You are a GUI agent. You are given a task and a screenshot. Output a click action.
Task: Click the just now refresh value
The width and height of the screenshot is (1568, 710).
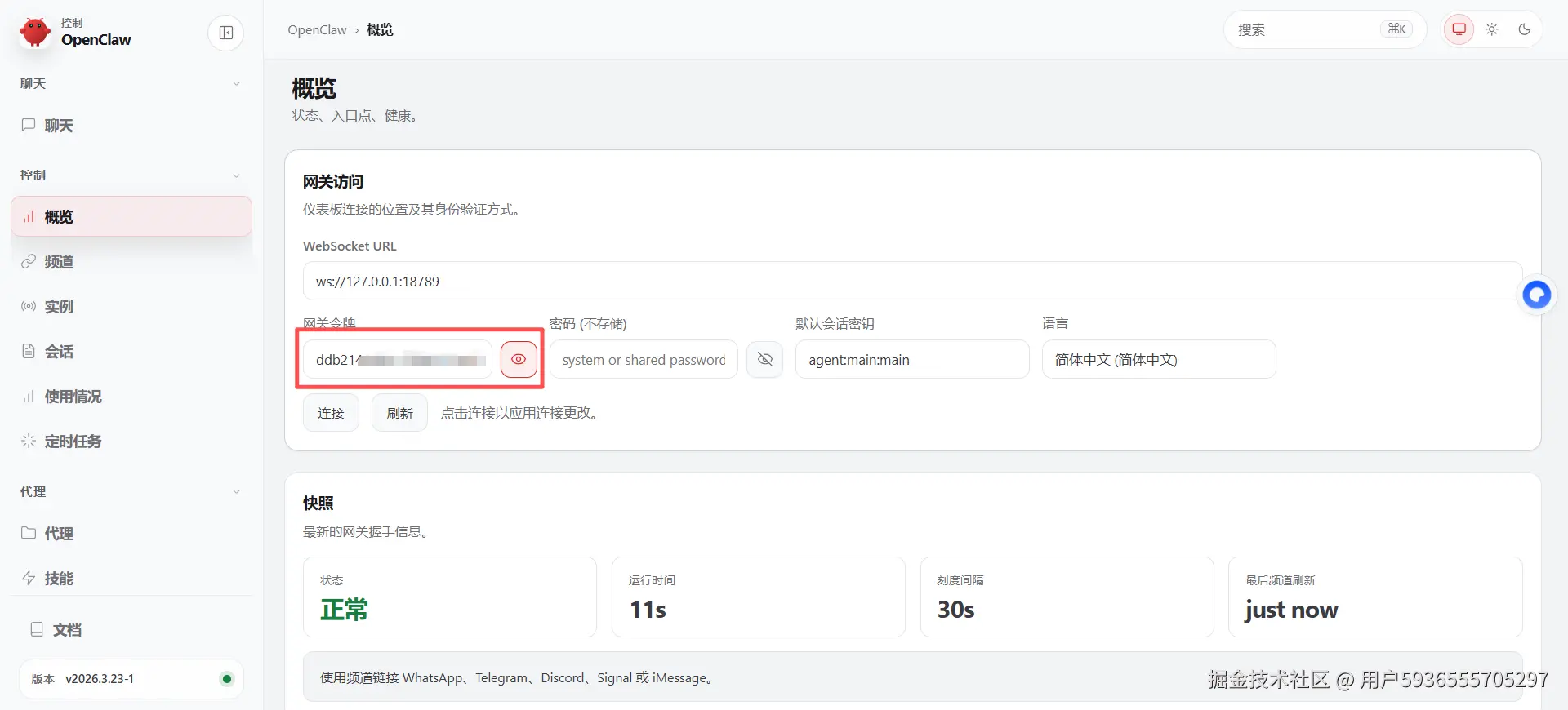pyautogui.click(x=1291, y=610)
